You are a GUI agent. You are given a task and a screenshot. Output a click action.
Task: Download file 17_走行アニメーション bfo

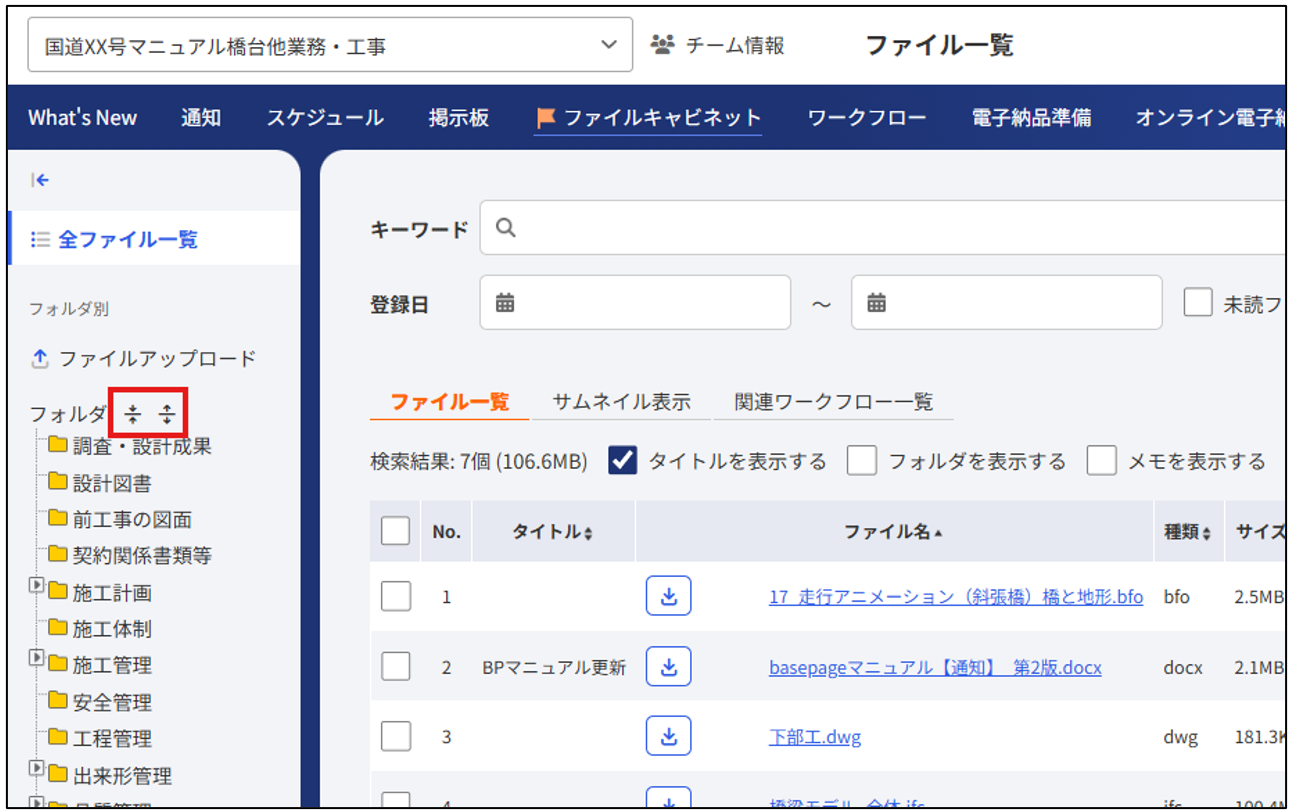669,596
